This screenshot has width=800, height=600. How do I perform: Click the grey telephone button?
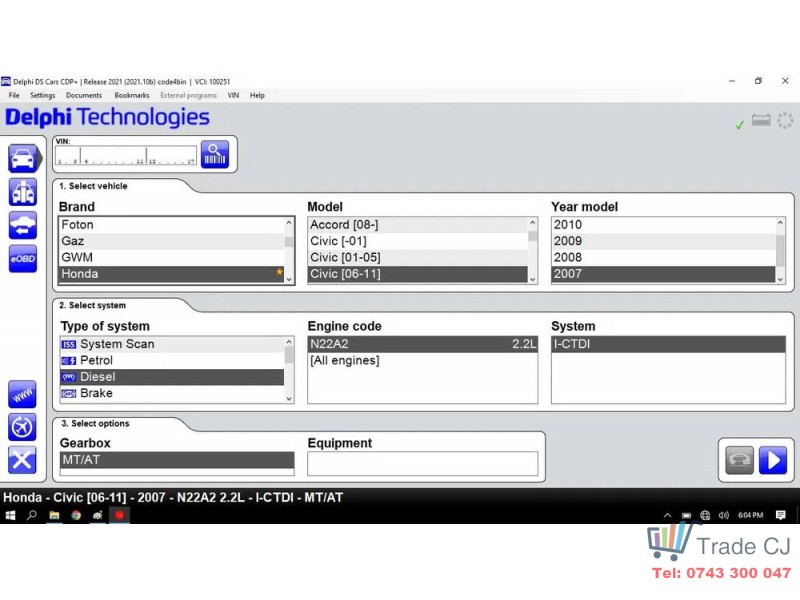click(x=739, y=460)
